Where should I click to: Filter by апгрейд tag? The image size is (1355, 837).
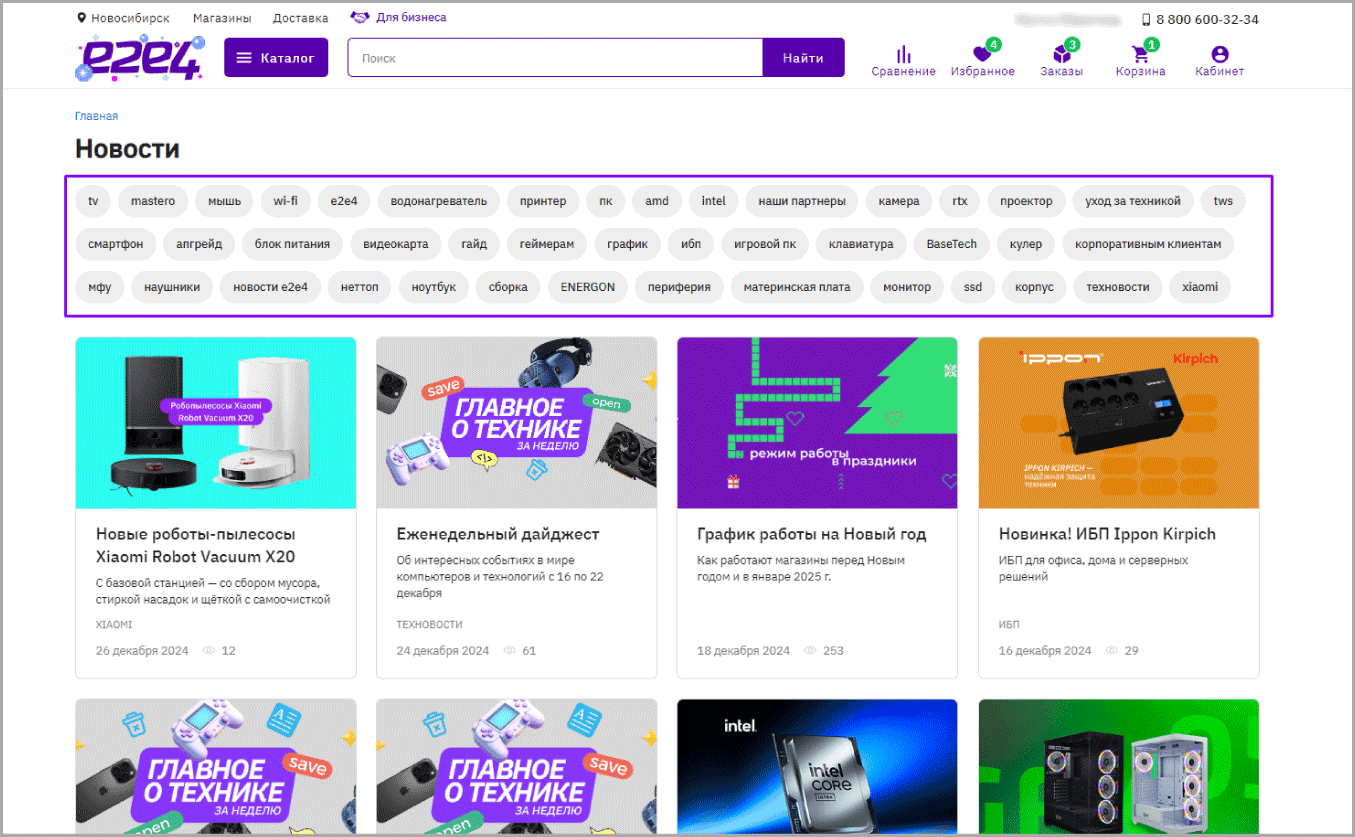click(x=200, y=244)
